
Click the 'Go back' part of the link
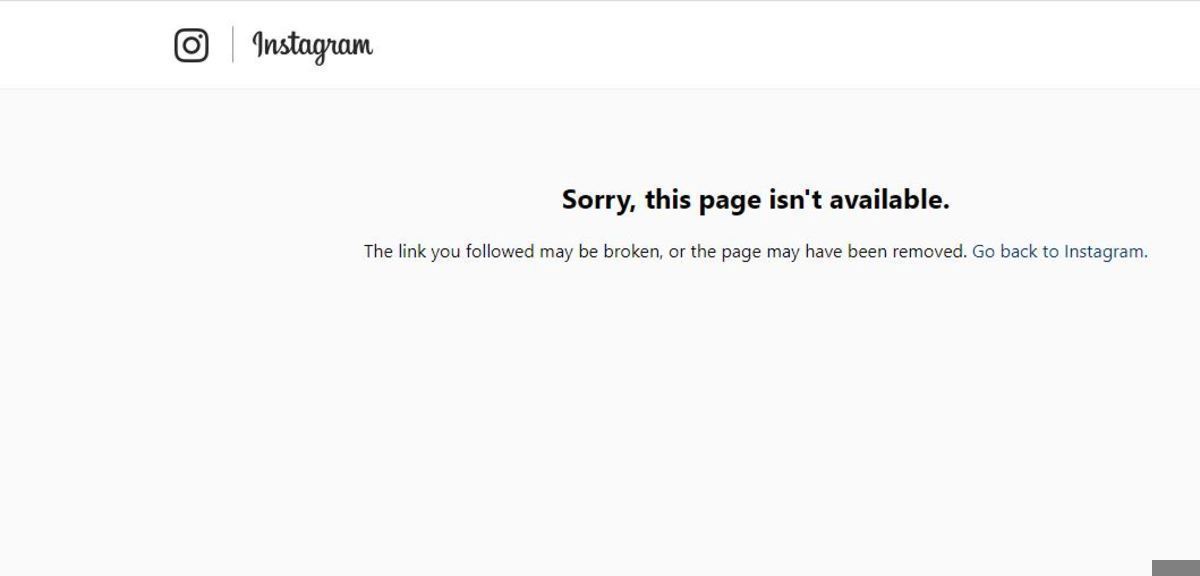point(1005,252)
